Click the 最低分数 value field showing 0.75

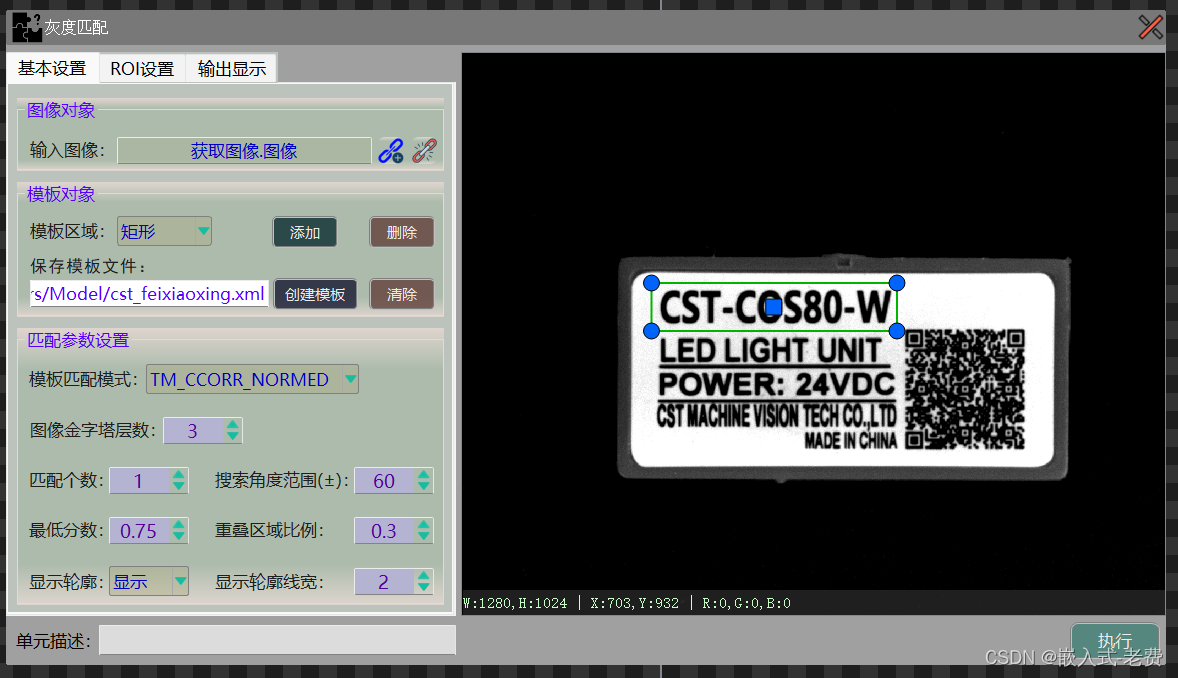[x=140, y=531]
